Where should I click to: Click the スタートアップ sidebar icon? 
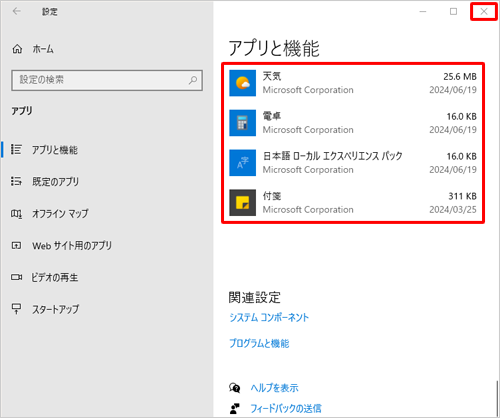coord(16,309)
